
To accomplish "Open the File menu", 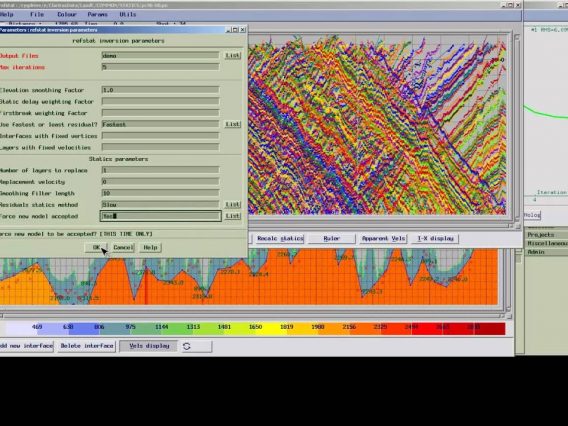I will click(x=37, y=14).
